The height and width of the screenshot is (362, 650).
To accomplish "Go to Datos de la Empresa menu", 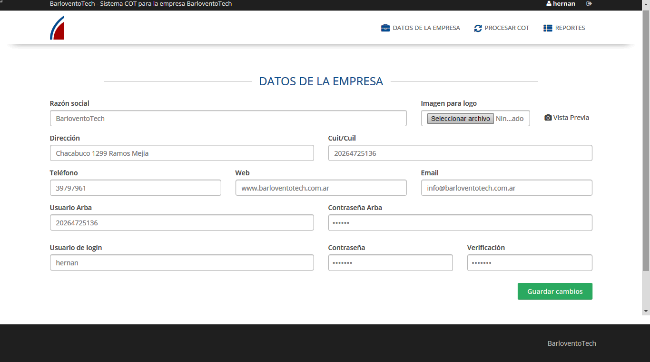I will coord(420,28).
